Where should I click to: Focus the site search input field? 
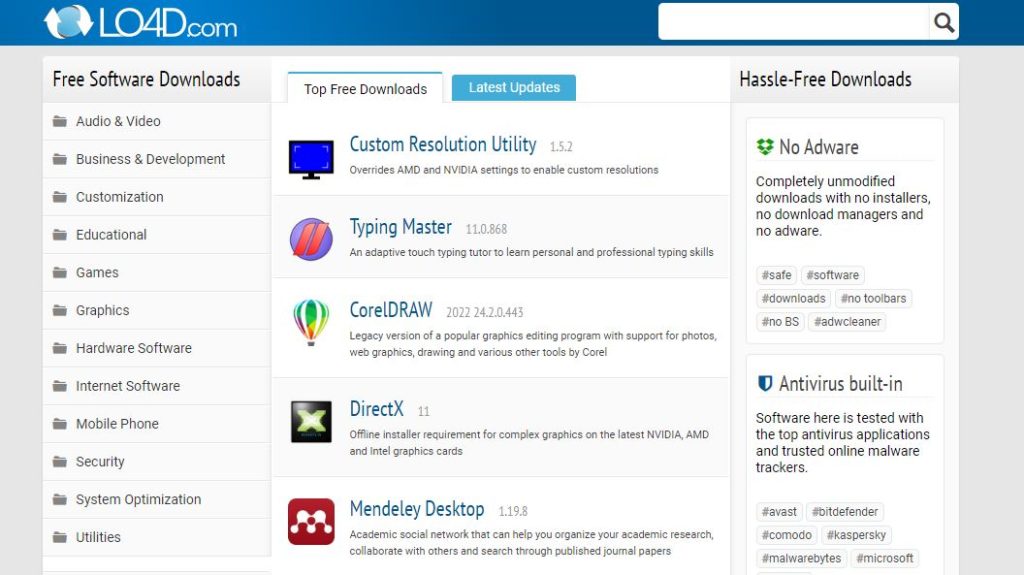(793, 22)
